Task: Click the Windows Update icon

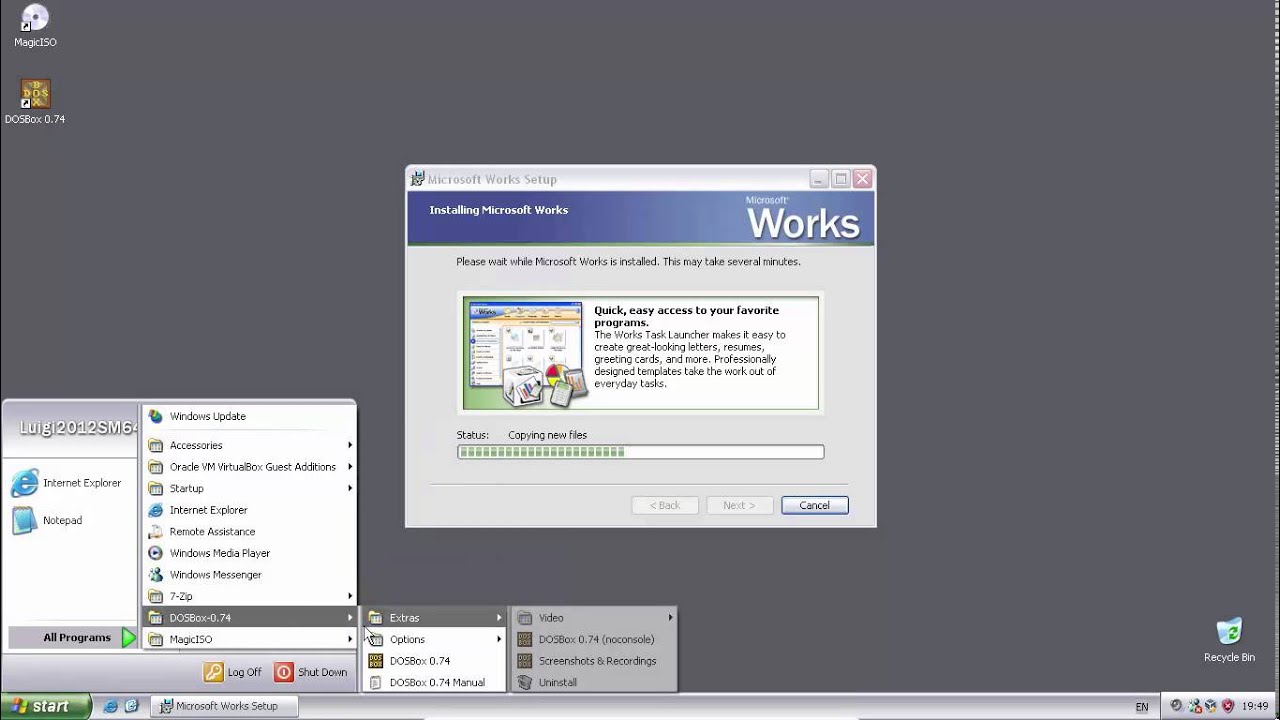Action: (156, 416)
